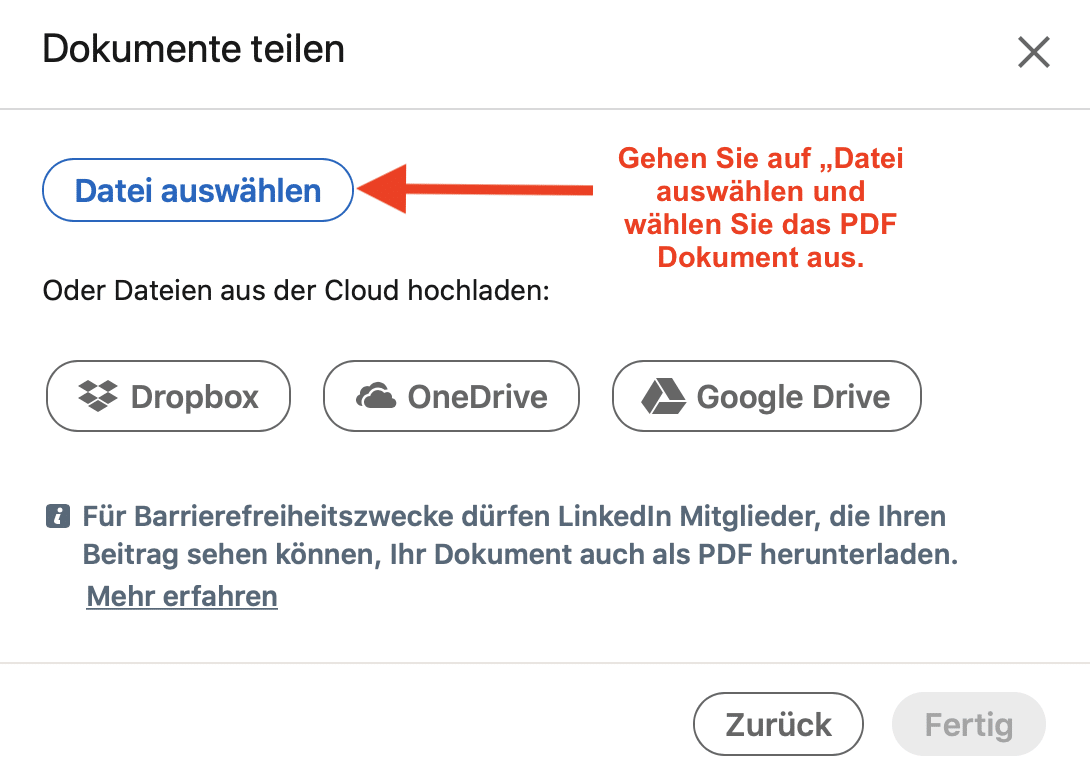Open the Mehr erfahren link

click(182, 597)
